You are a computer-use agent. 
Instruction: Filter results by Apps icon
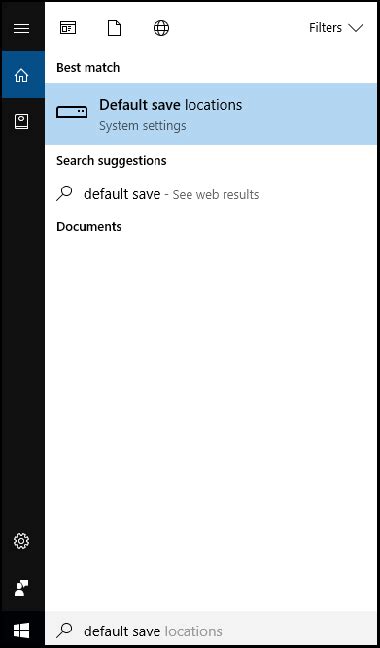point(68,28)
